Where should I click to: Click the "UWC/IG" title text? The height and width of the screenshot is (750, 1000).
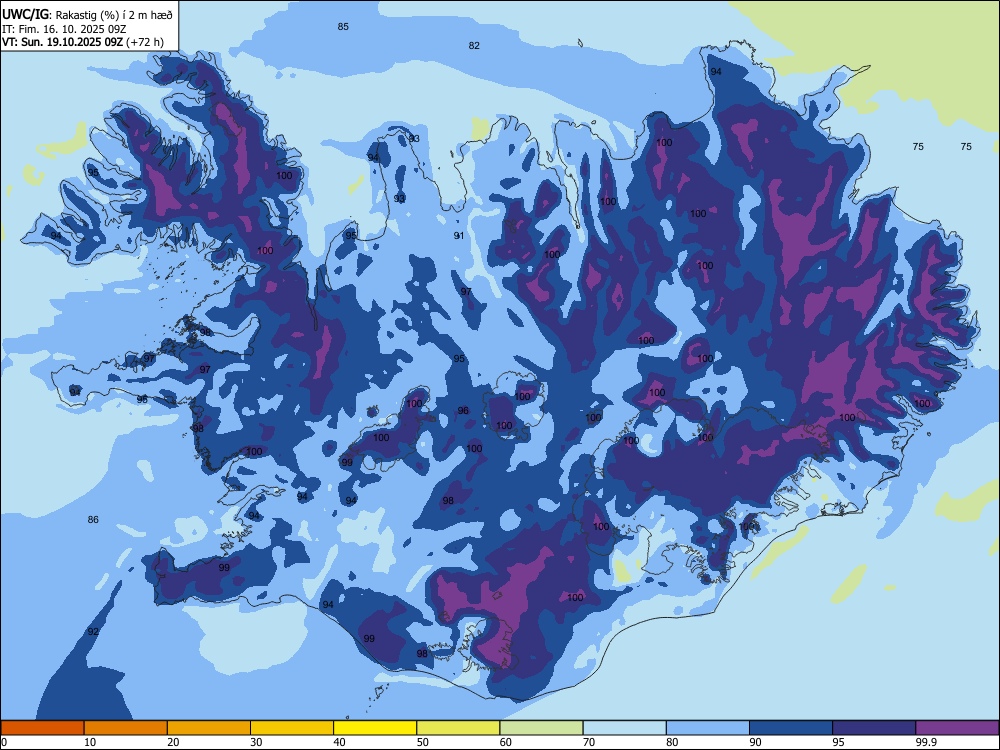tap(25, 14)
